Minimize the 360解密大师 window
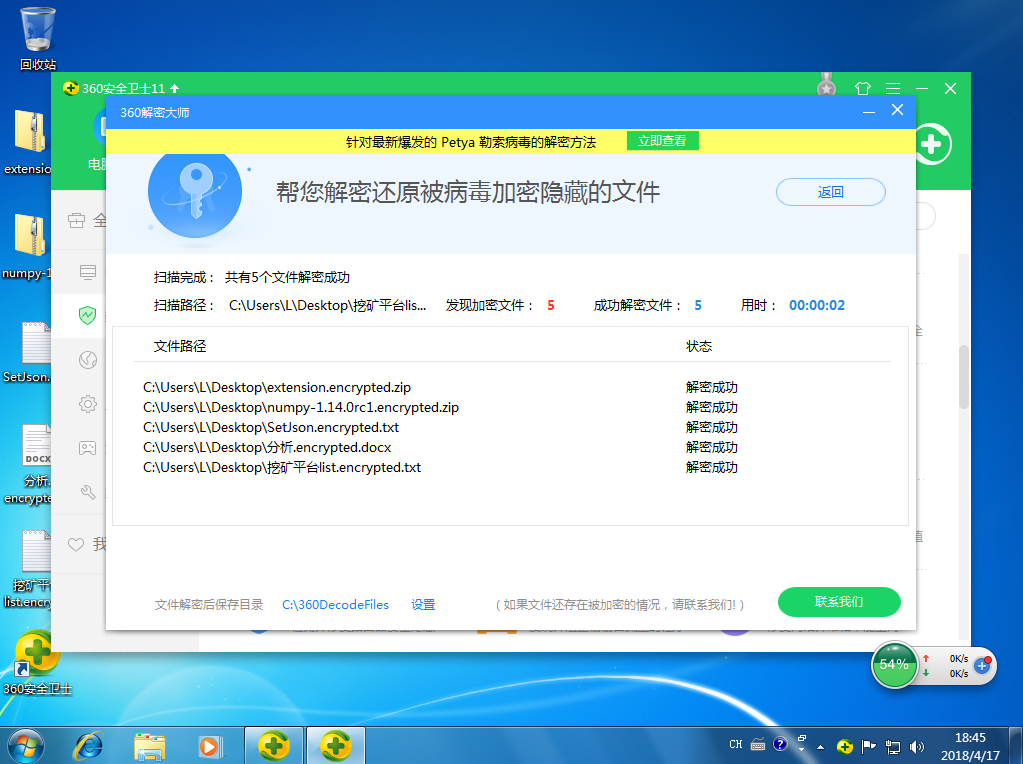This screenshot has width=1023, height=764. coord(868,112)
